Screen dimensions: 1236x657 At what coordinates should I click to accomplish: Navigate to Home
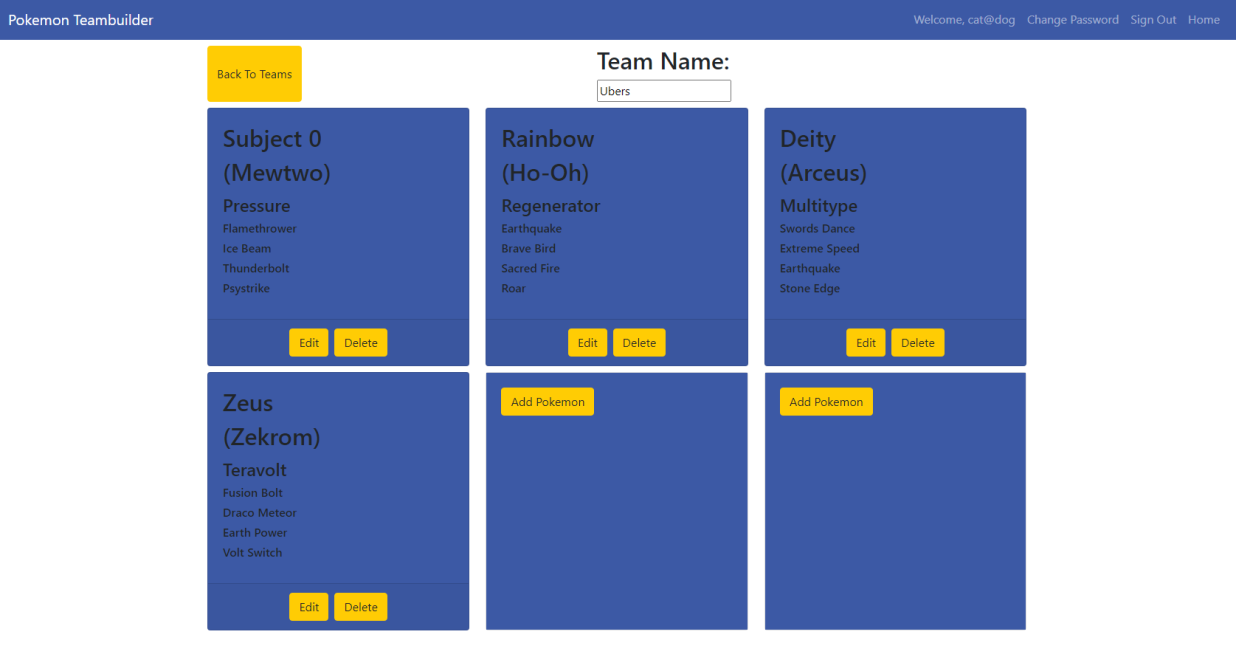click(1203, 19)
